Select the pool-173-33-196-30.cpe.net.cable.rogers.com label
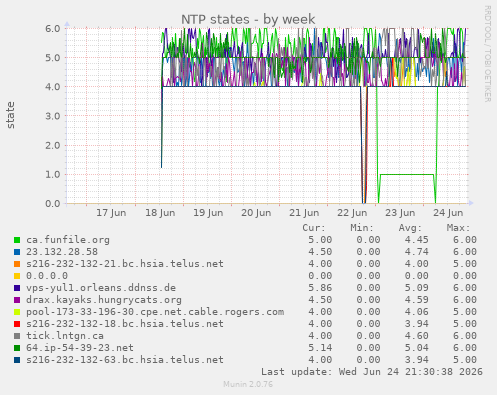The height and width of the screenshot is (395, 497). click(155, 312)
